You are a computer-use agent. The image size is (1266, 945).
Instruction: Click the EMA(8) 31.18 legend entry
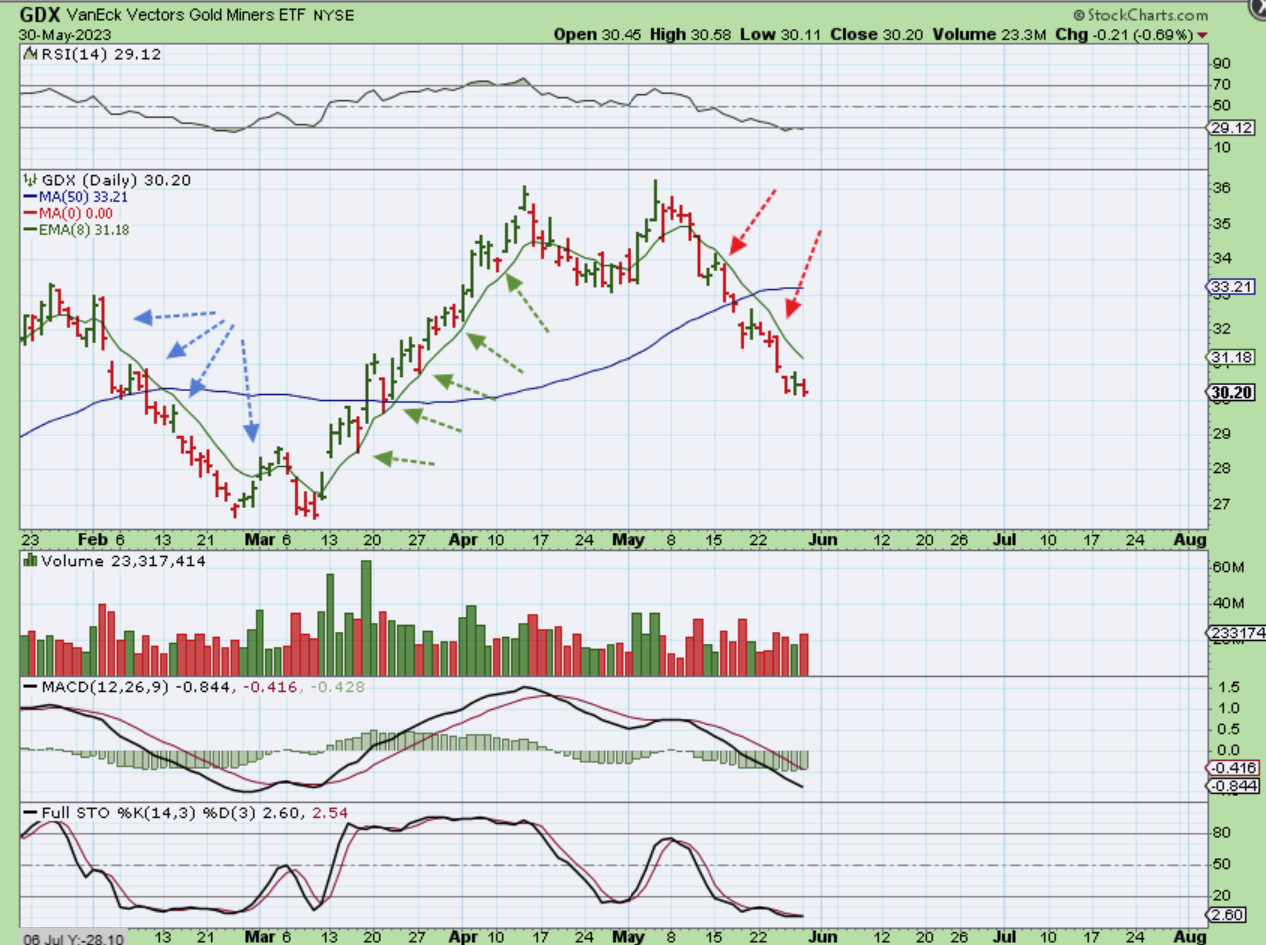coord(84,229)
